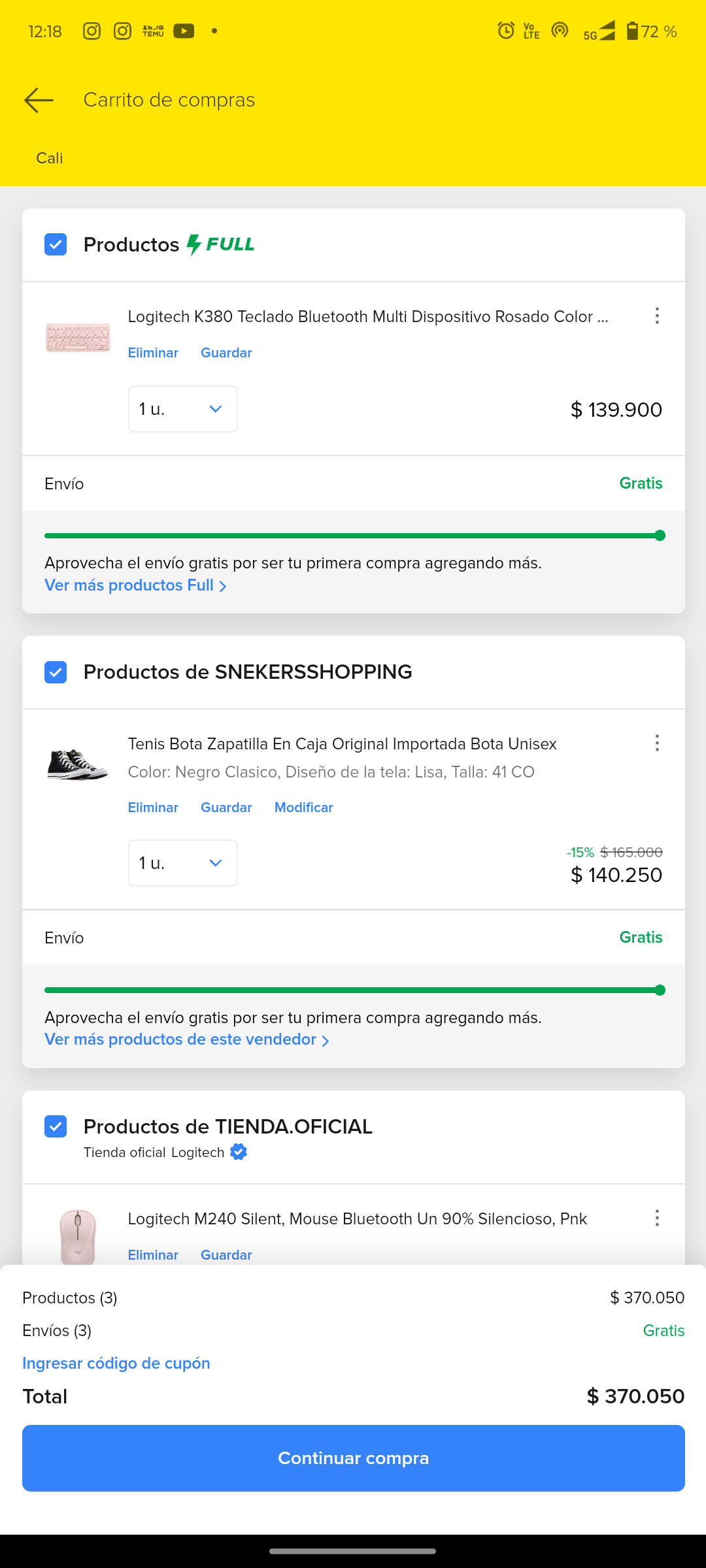Deselect the TIENDA.OFICIAL products checkbox
The image size is (706, 1568).
pyautogui.click(x=56, y=1126)
